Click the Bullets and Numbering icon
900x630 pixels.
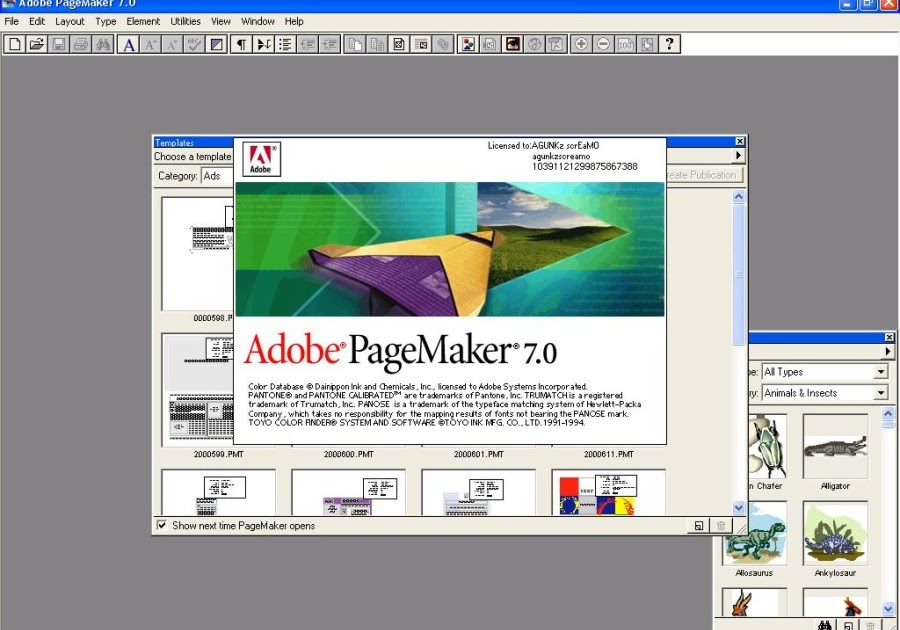tap(285, 44)
